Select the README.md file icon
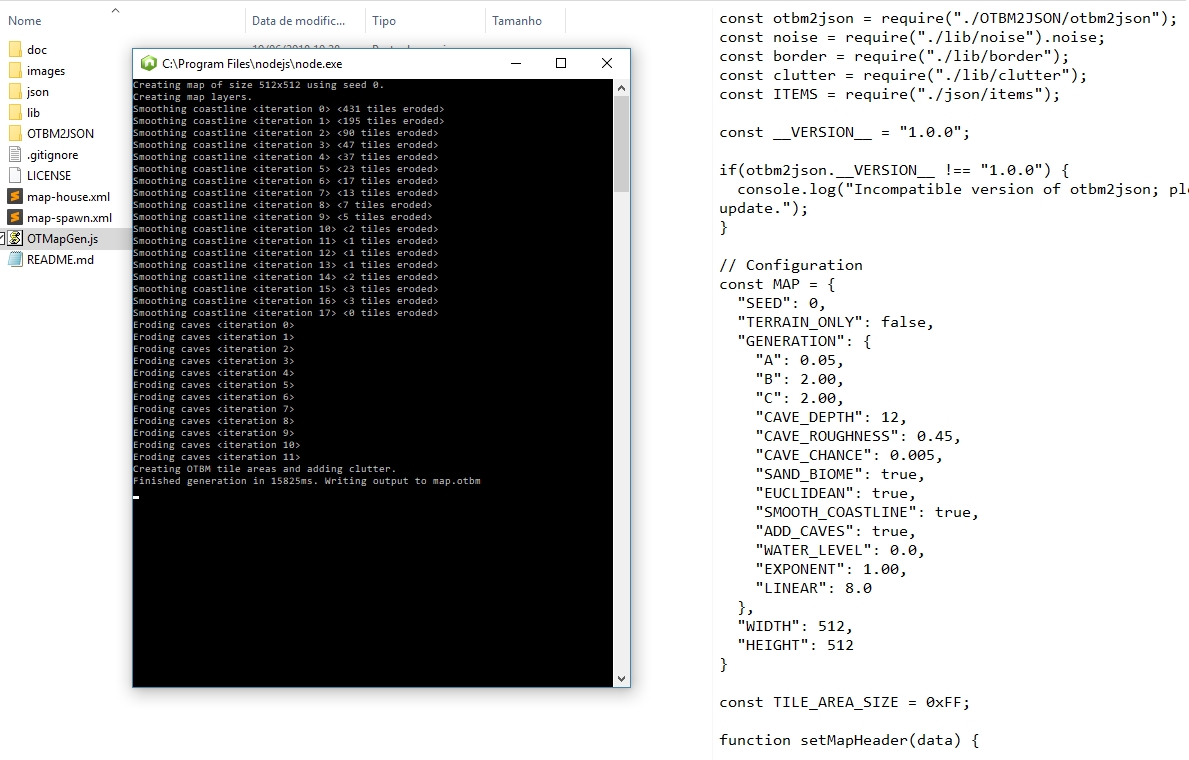Viewport: 1189px width, 760px height. (15, 259)
